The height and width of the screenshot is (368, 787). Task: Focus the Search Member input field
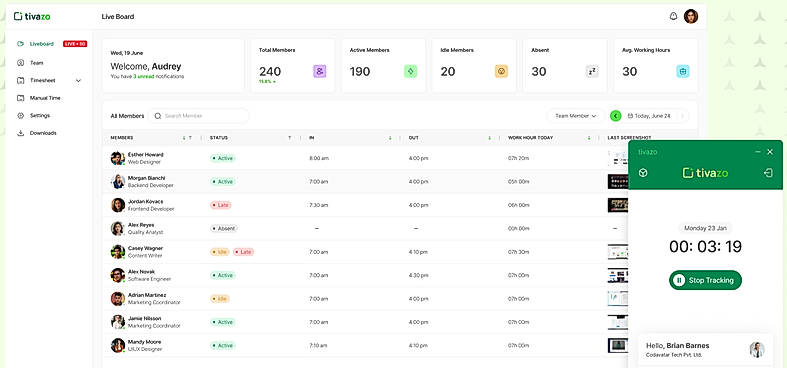199,116
